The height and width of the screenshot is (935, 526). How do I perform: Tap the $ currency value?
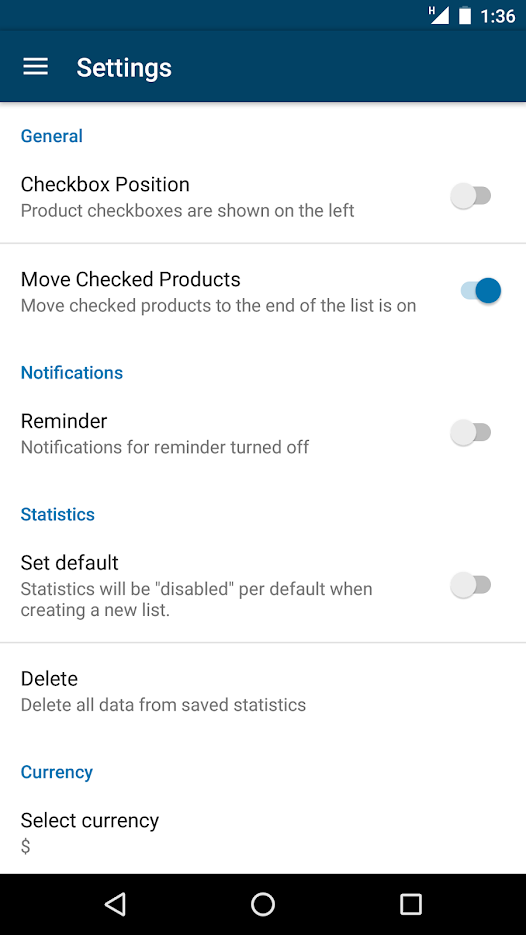point(26,846)
